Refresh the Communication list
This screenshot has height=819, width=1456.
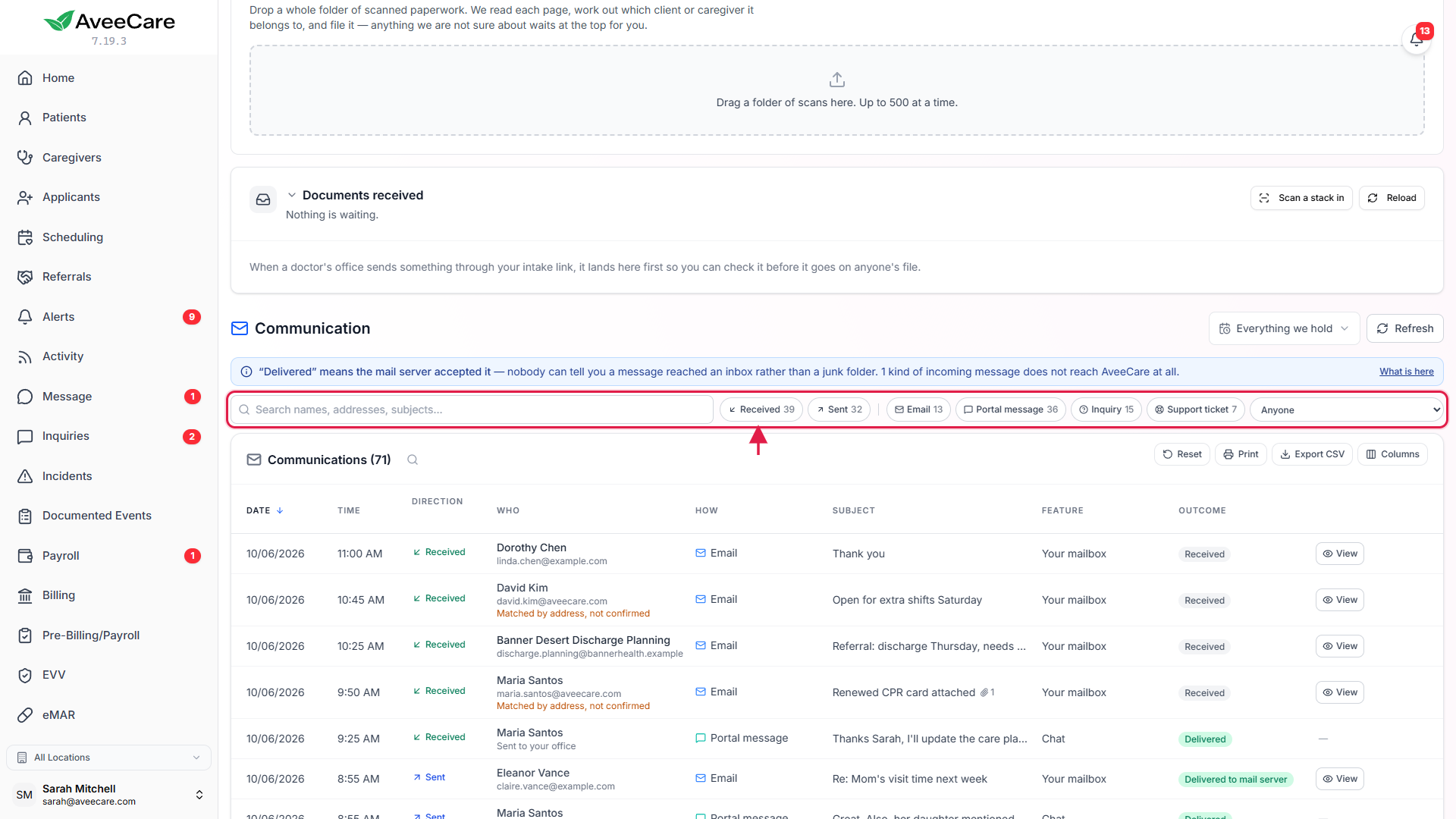click(1404, 328)
